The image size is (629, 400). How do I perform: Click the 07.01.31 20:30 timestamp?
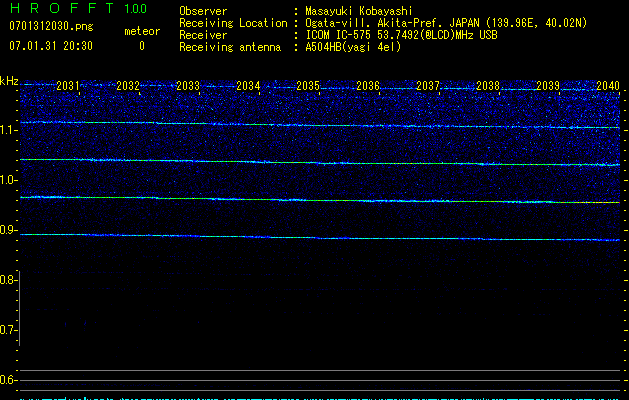(50, 46)
